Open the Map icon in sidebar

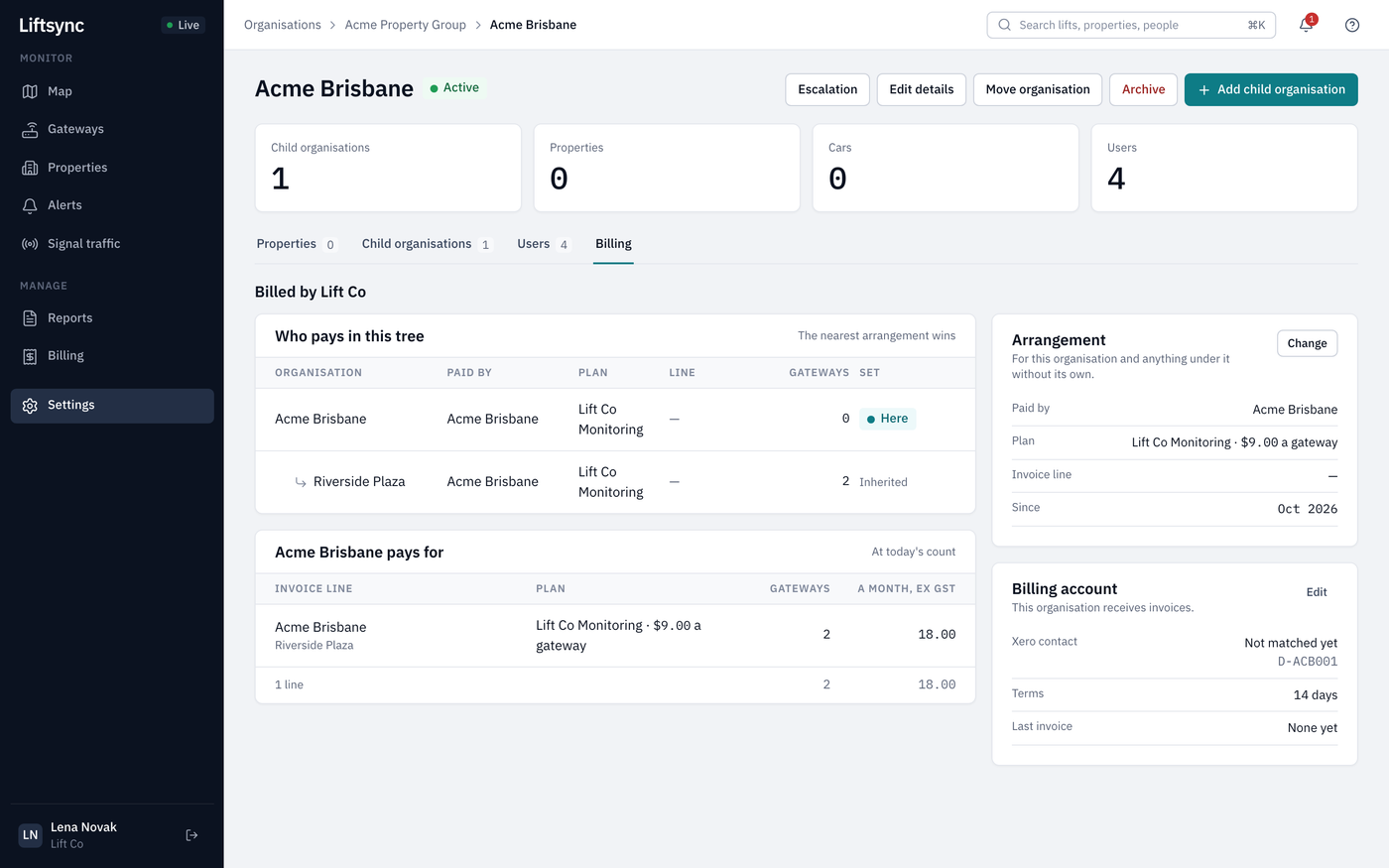pyautogui.click(x=30, y=91)
